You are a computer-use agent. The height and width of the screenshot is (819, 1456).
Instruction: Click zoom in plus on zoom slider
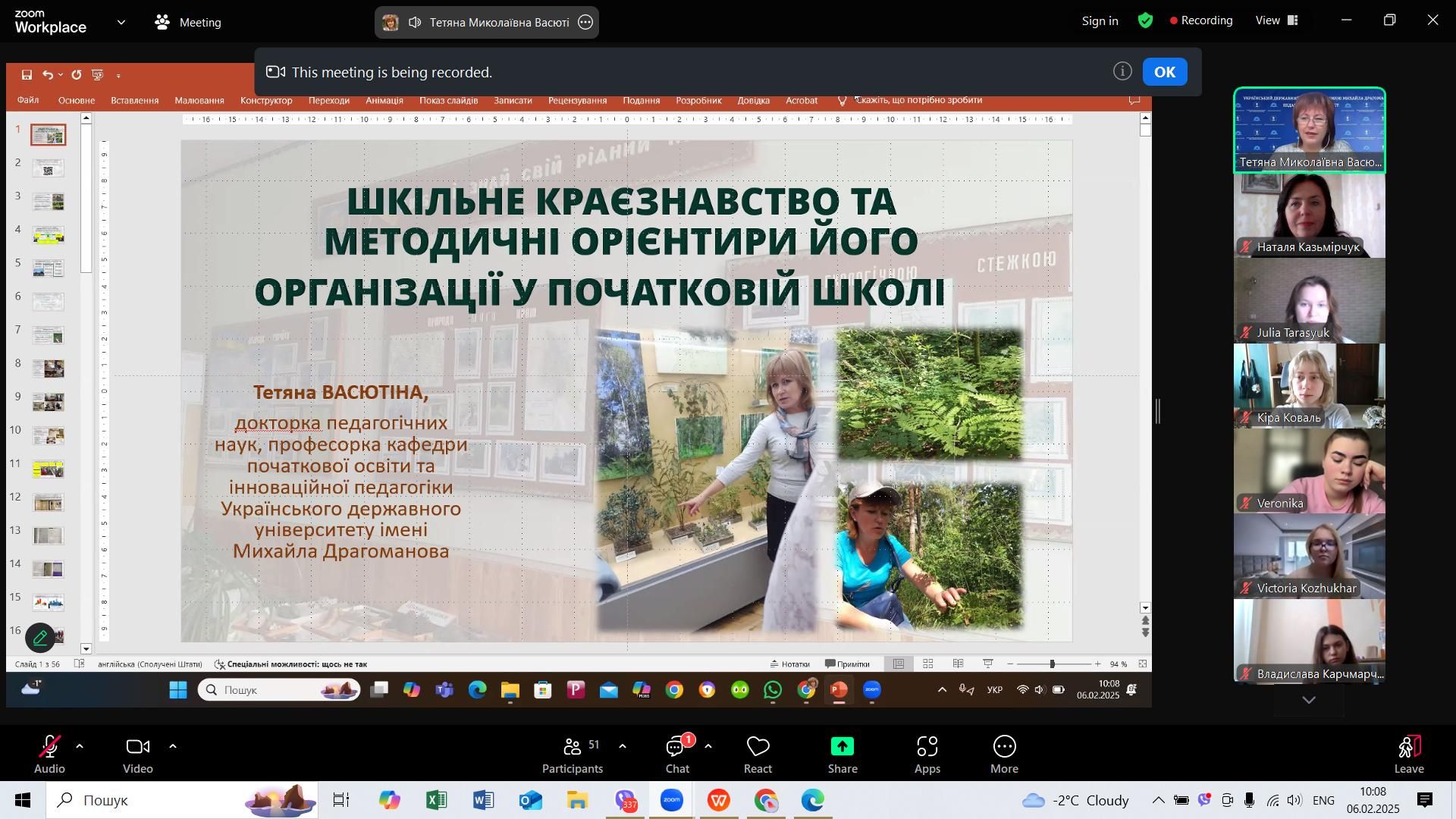pyautogui.click(x=1098, y=664)
